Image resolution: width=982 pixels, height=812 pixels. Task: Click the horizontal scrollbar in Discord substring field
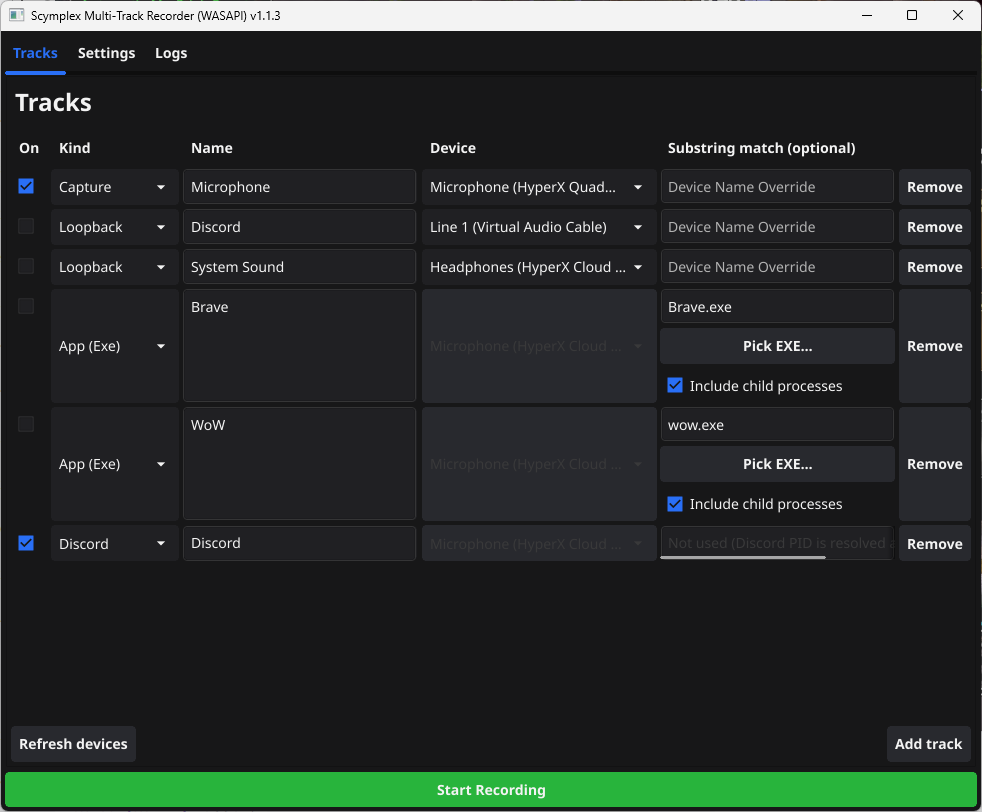743,557
